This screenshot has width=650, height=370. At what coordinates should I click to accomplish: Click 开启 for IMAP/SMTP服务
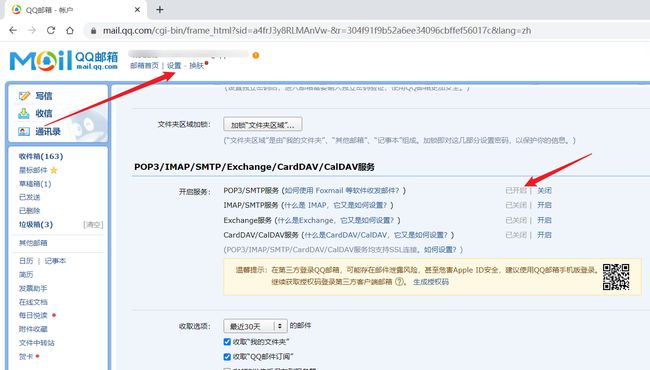[x=544, y=205]
